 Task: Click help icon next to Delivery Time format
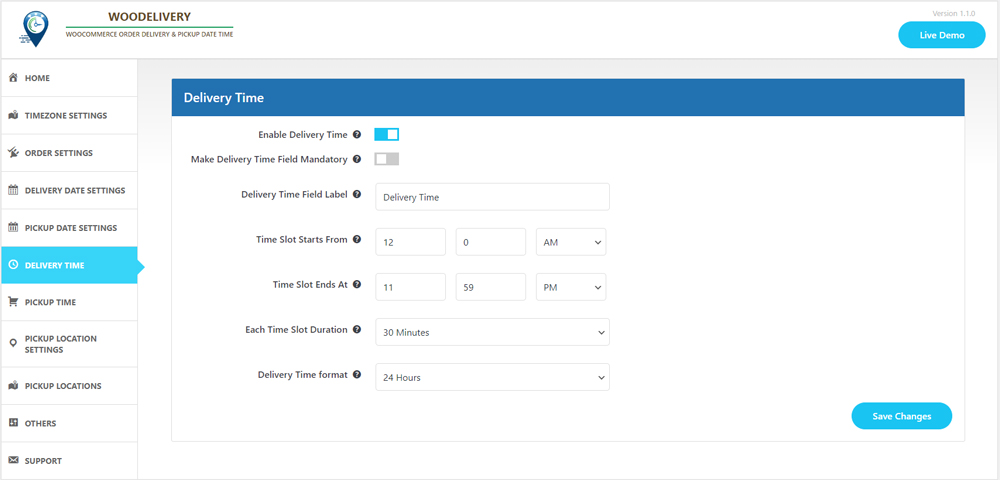(x=357, y=375)
